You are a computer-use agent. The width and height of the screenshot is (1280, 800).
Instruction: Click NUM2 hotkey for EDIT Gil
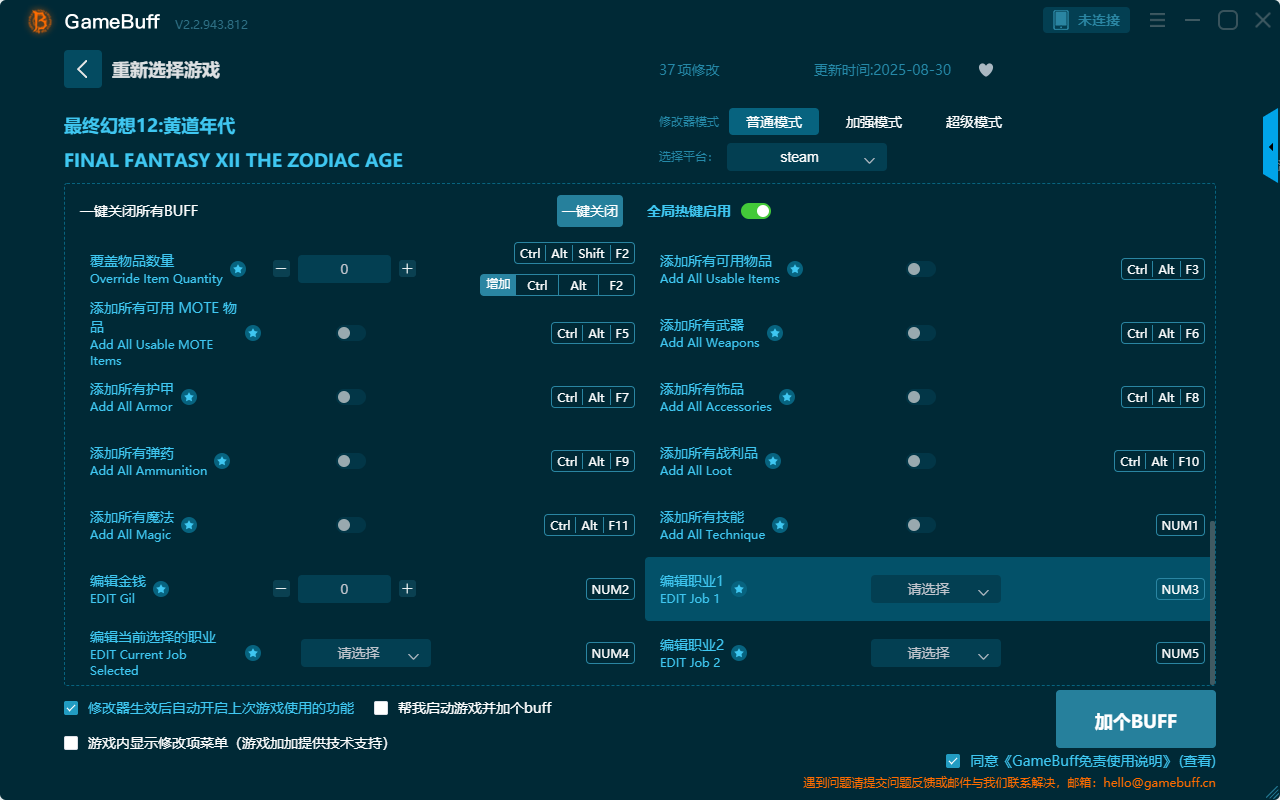pyautogui.click(x=610, y=589)
